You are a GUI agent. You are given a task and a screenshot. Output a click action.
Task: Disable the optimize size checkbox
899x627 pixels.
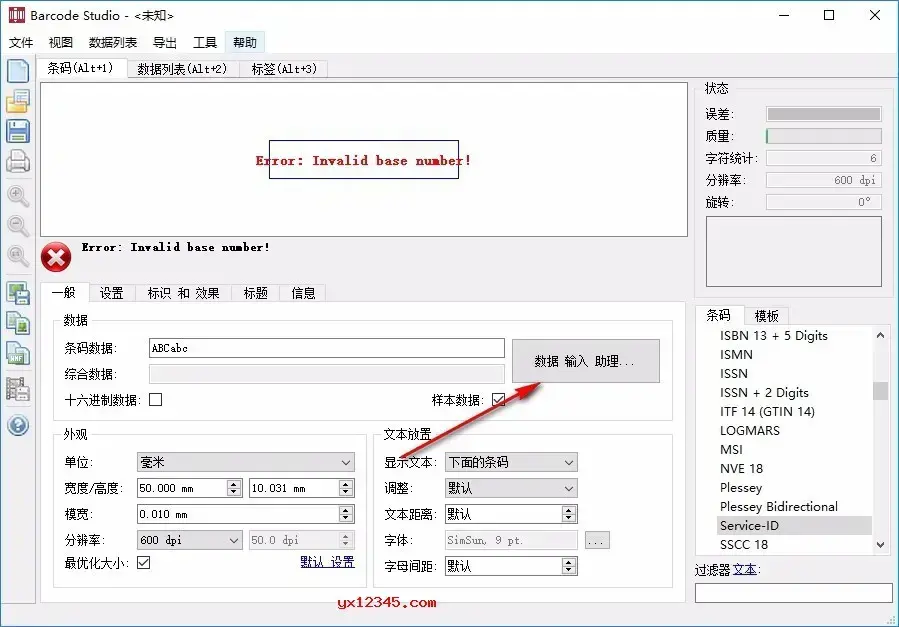(x=143, y=563)
